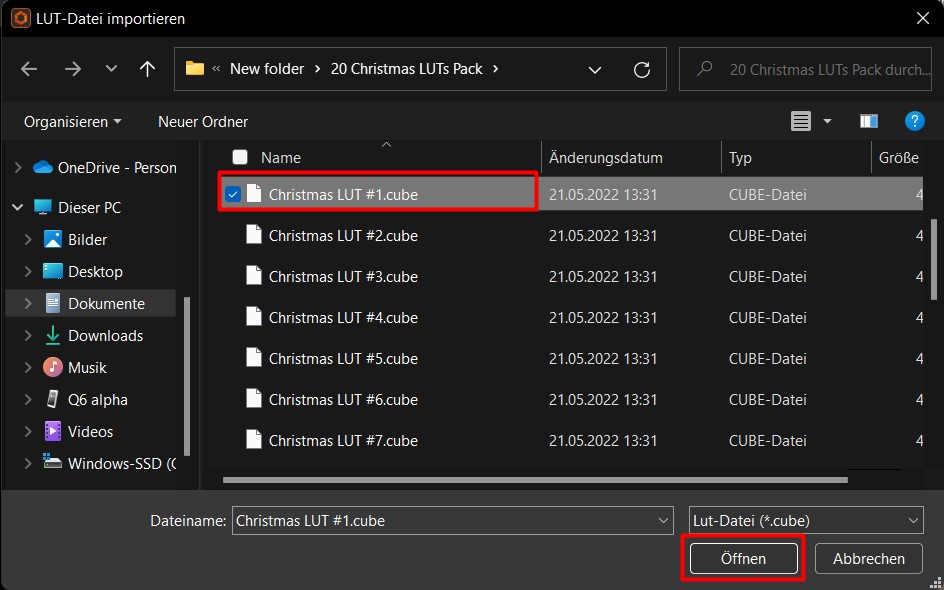Open the Dateiname dropdown arrow
The width and height of the screenshot is (944, 590).
coord(664,521)
